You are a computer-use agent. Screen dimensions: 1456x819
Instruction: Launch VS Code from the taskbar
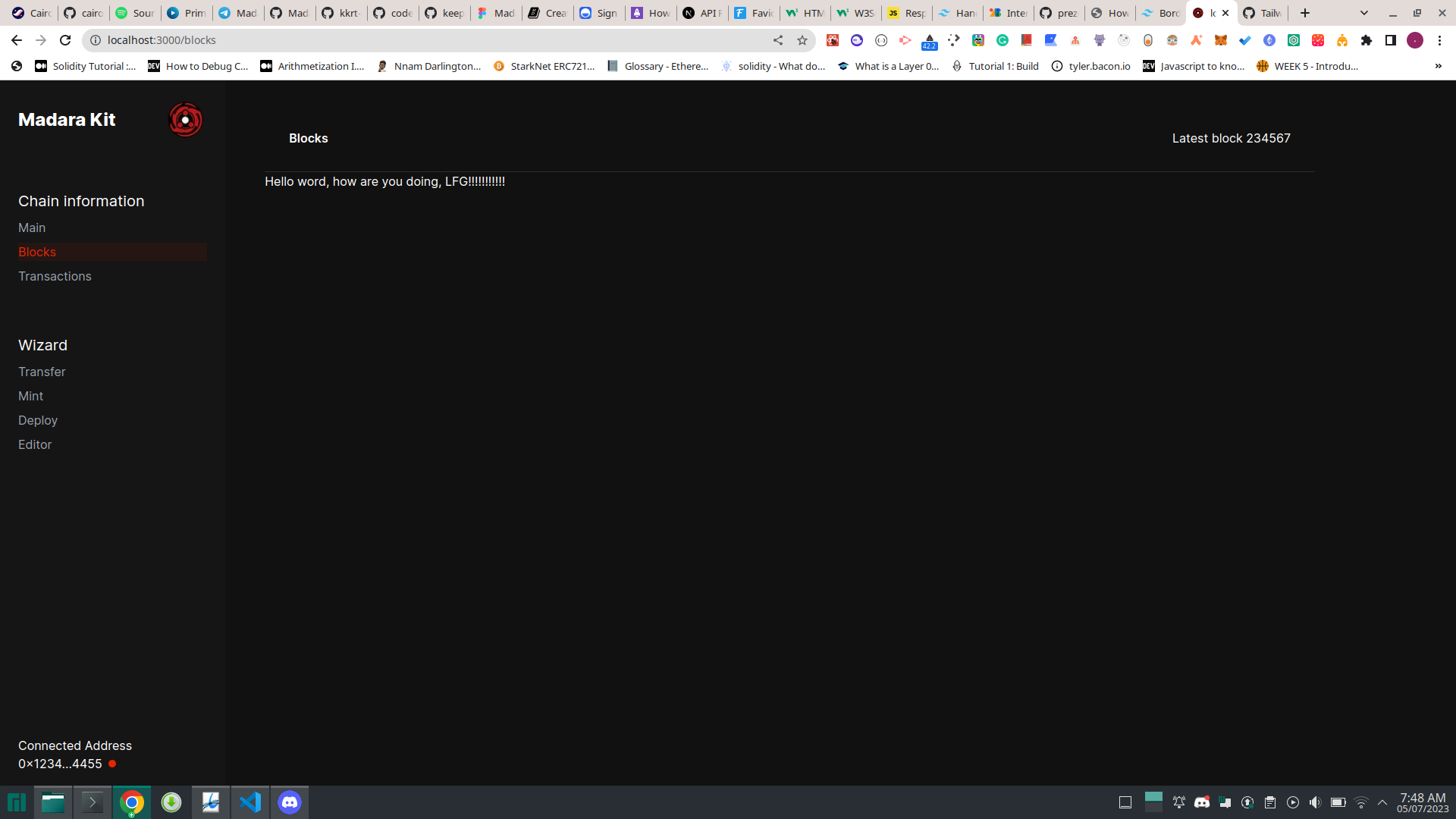250,802
